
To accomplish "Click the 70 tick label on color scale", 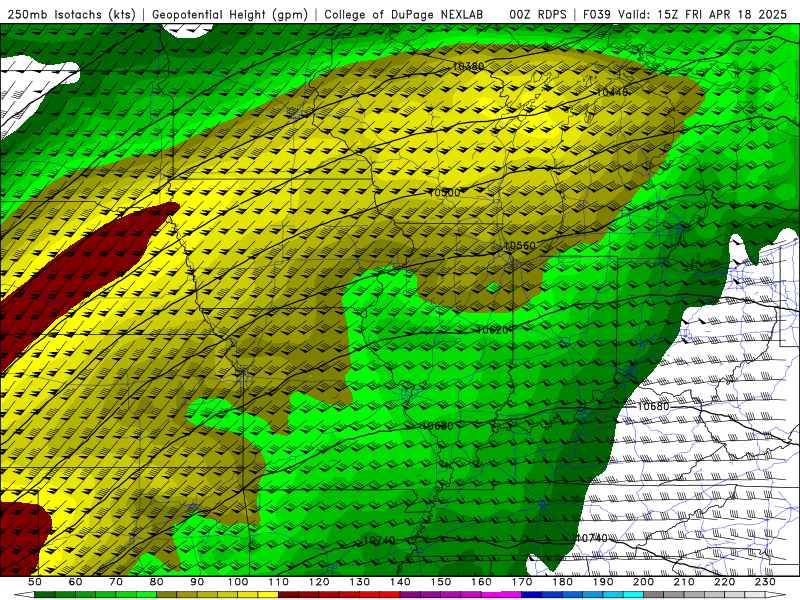I will pos(116,582).
